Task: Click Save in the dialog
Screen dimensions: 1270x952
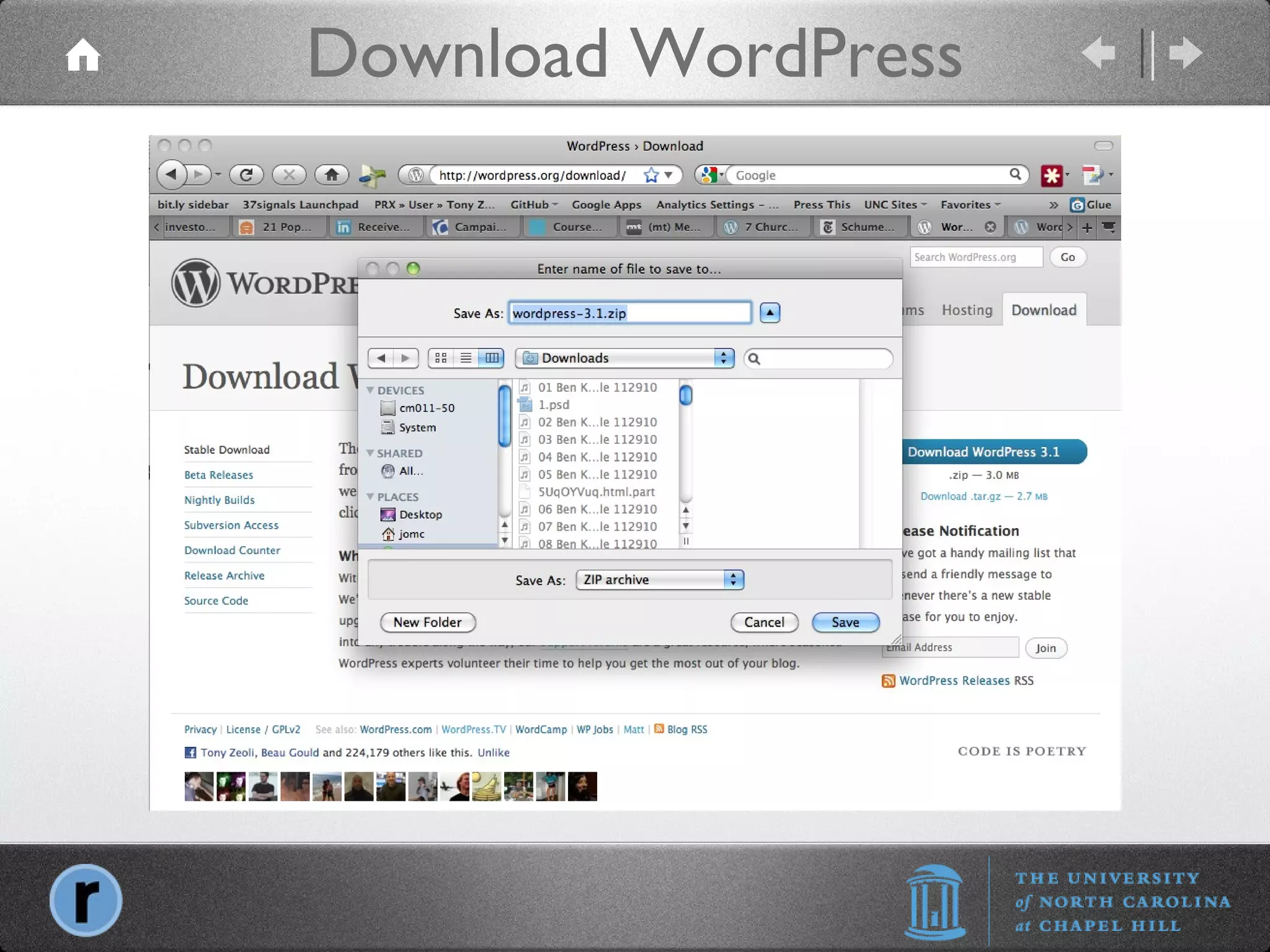Action: pos(845,622)
